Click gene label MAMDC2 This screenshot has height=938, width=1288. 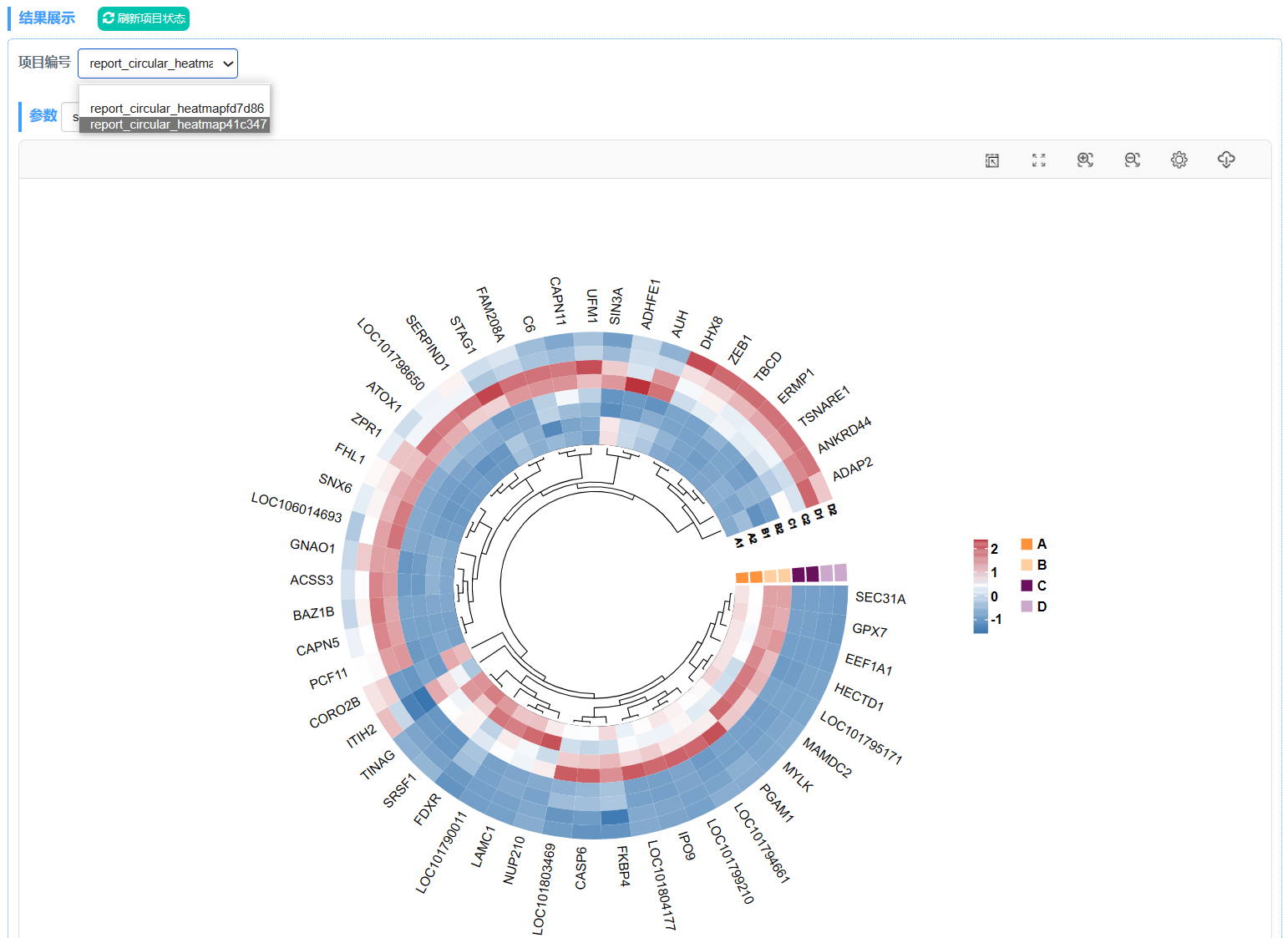827,758
